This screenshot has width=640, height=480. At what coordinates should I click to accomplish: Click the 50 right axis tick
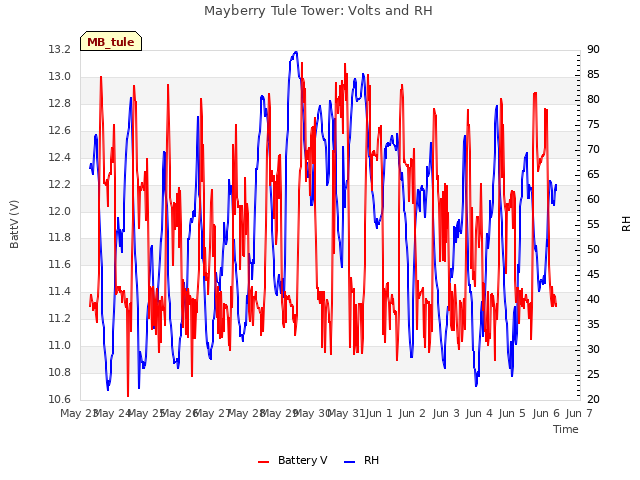[x=593, y=249]
